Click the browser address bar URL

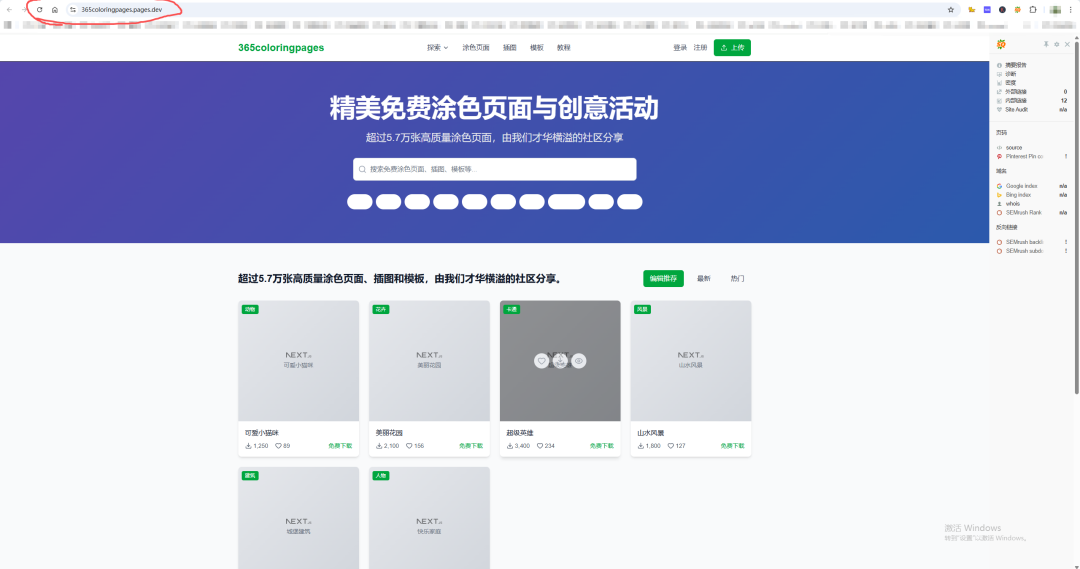click(122, 10)
